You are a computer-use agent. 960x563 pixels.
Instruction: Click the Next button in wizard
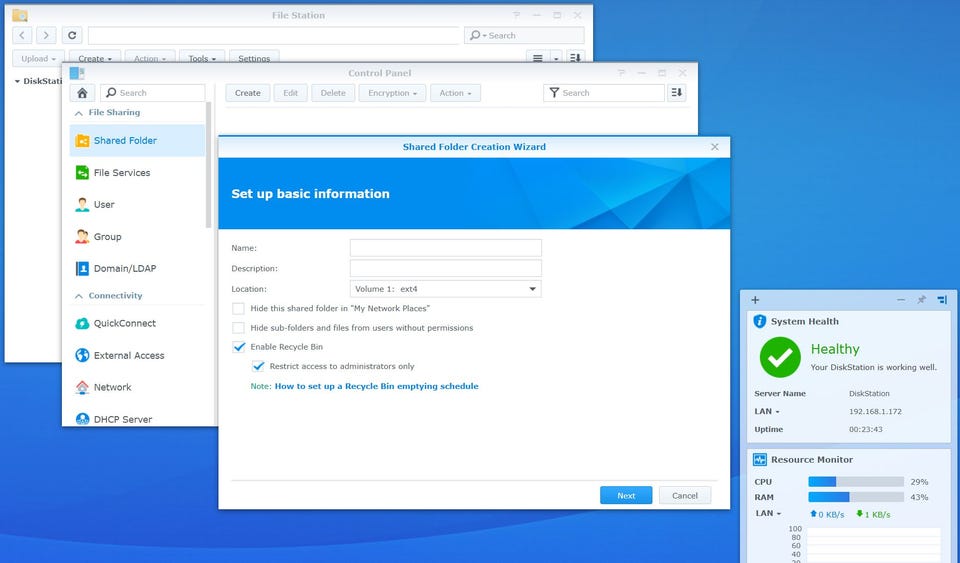pos(626,496)
